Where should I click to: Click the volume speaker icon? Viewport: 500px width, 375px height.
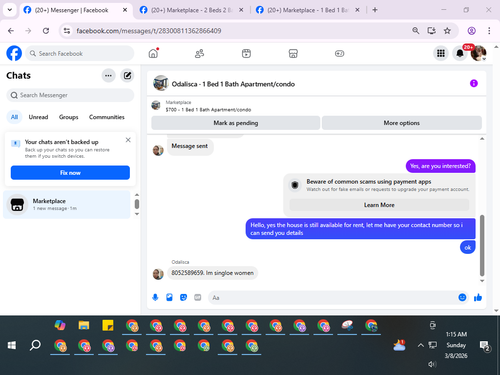click(x=432, y=364)
